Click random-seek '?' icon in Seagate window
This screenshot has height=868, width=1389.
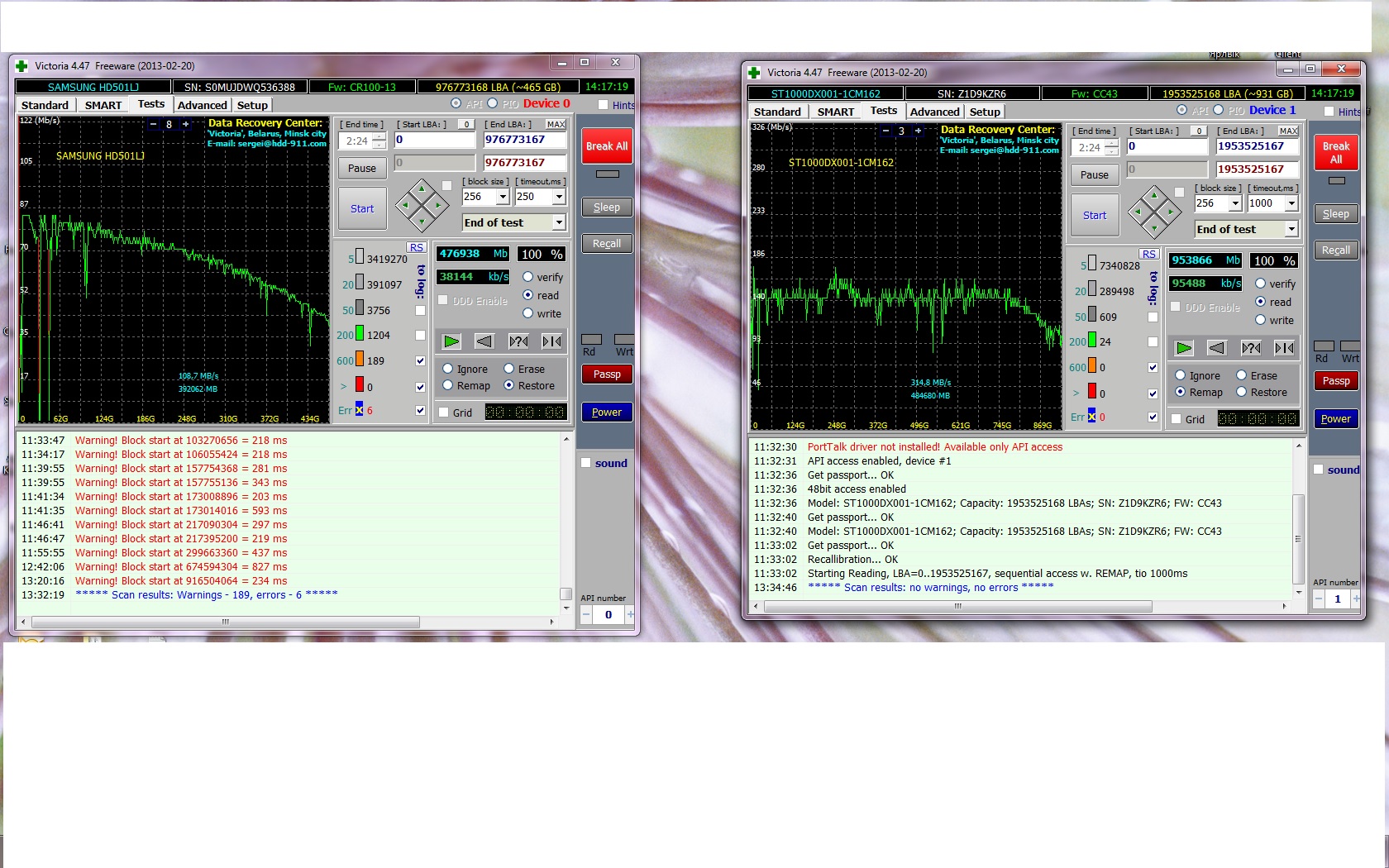[1251, 348]
